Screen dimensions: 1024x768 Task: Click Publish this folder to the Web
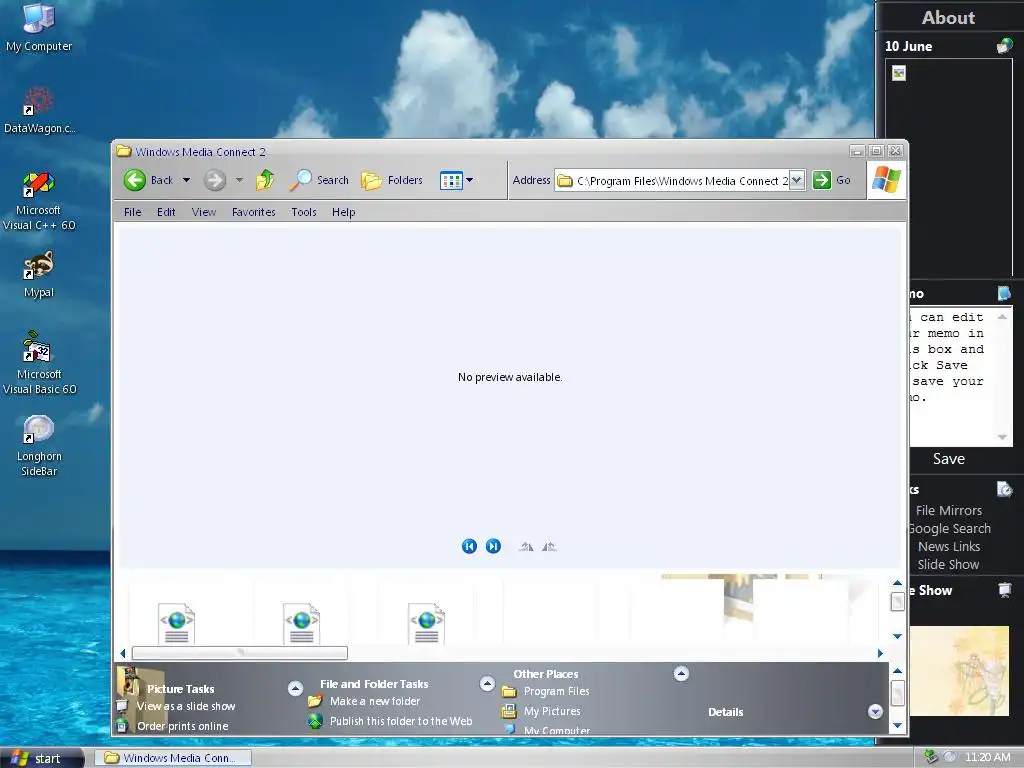point(401,721)
